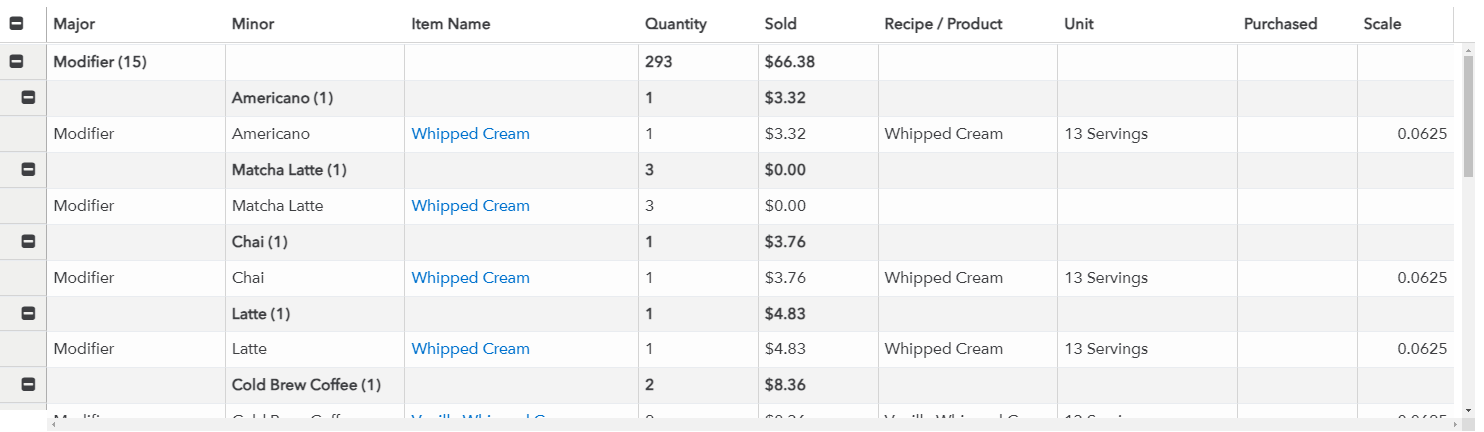Collapse the Chai (1) subgroup

point(28,242)
